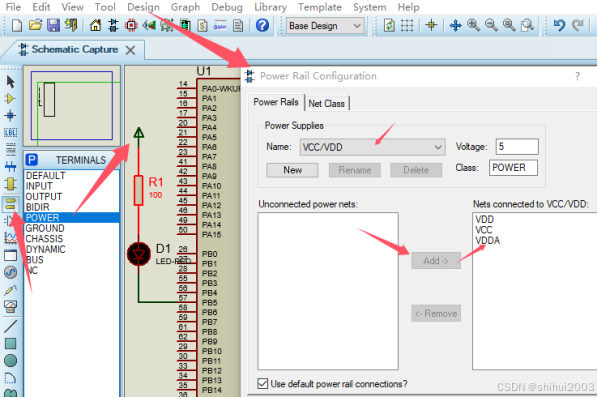
Task: Select the 2D Graphics Line tool
Action: pos(10,326)
